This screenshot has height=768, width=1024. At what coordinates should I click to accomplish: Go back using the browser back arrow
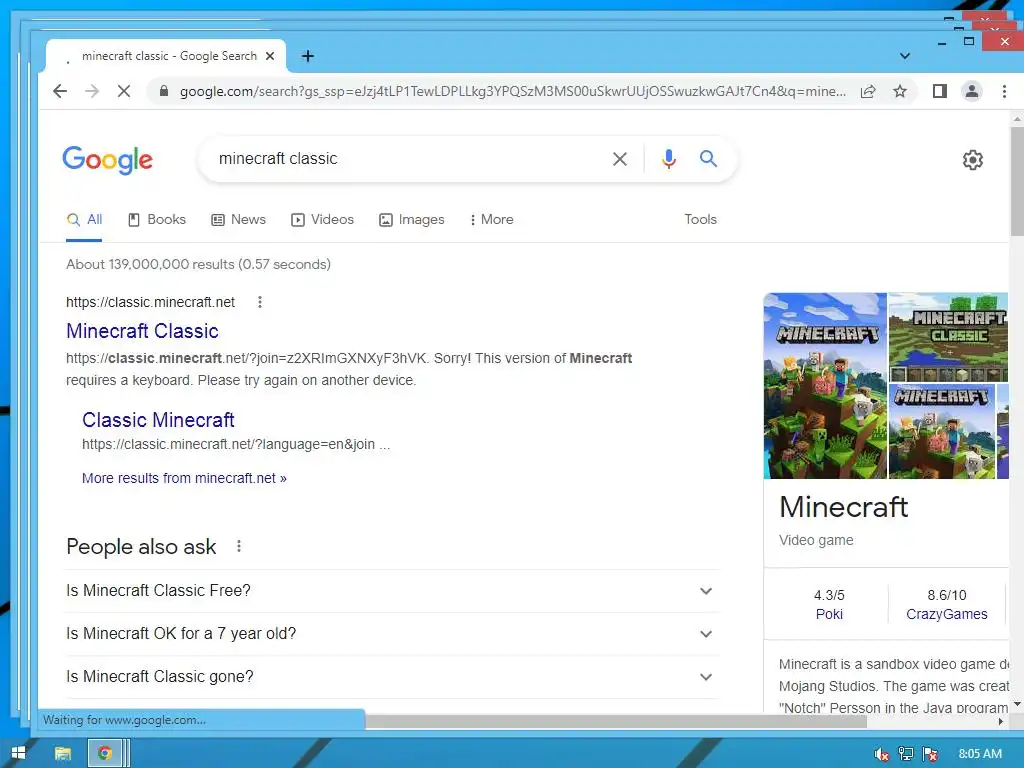click(60, 91)
